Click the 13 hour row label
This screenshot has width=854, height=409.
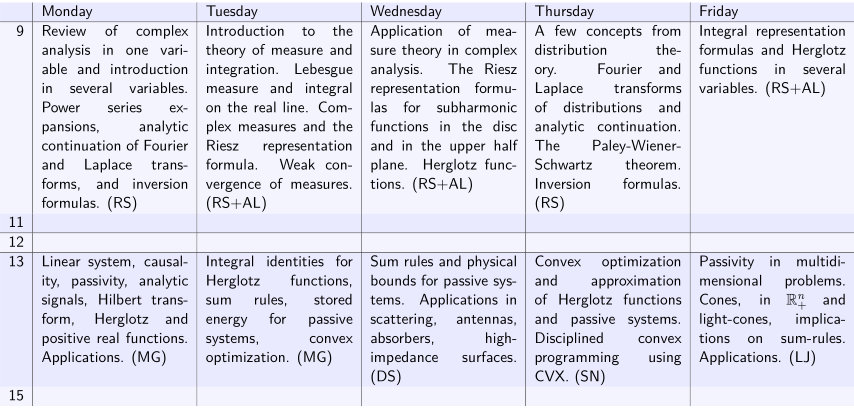point(17,261)
